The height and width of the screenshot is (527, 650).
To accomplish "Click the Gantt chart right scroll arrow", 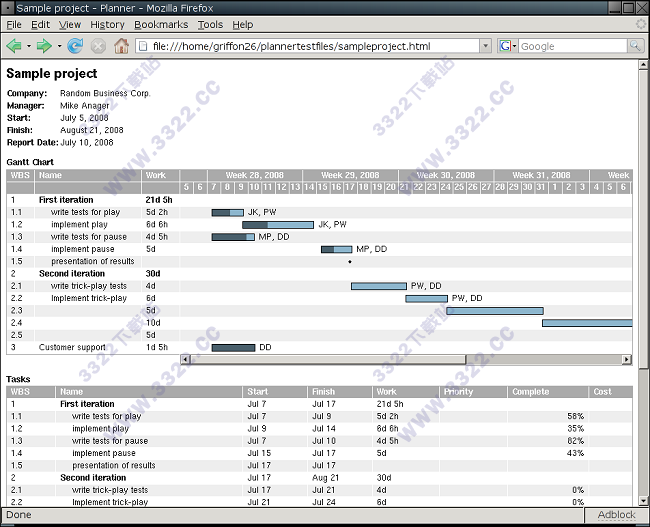I will 627,359.
